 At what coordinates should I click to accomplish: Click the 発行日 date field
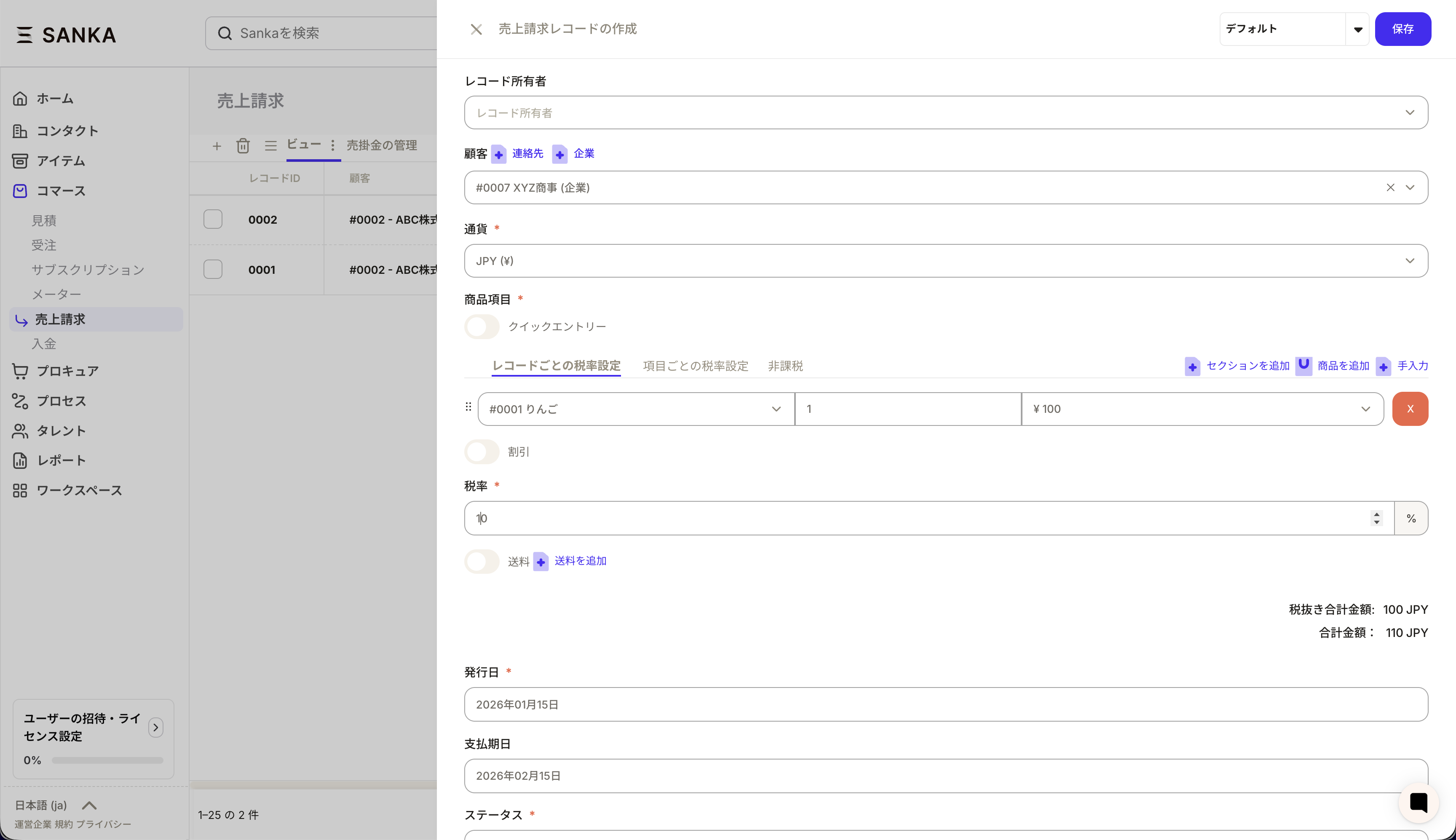pos(946,704)
